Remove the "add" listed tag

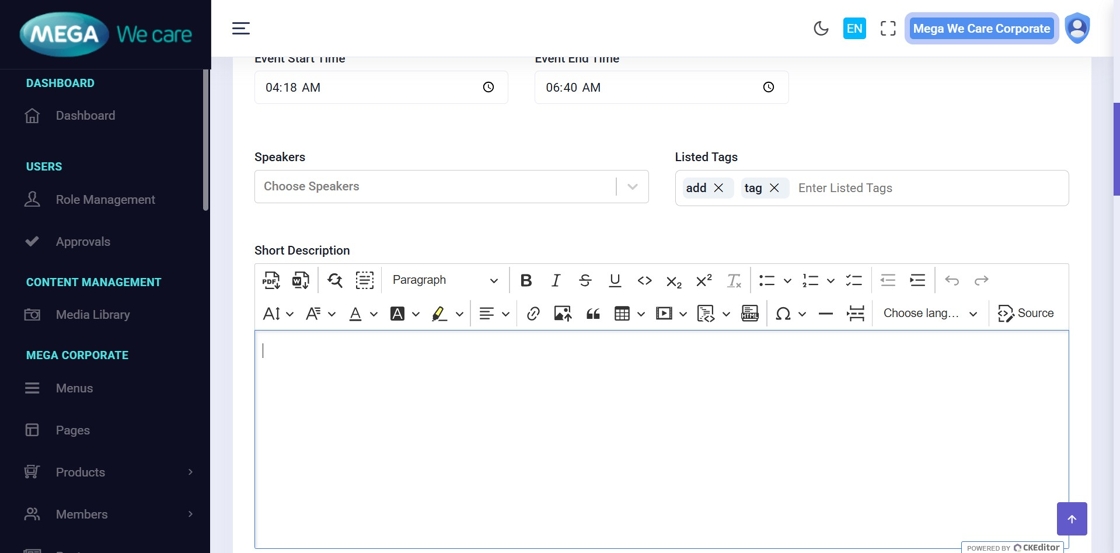(718, 188)
